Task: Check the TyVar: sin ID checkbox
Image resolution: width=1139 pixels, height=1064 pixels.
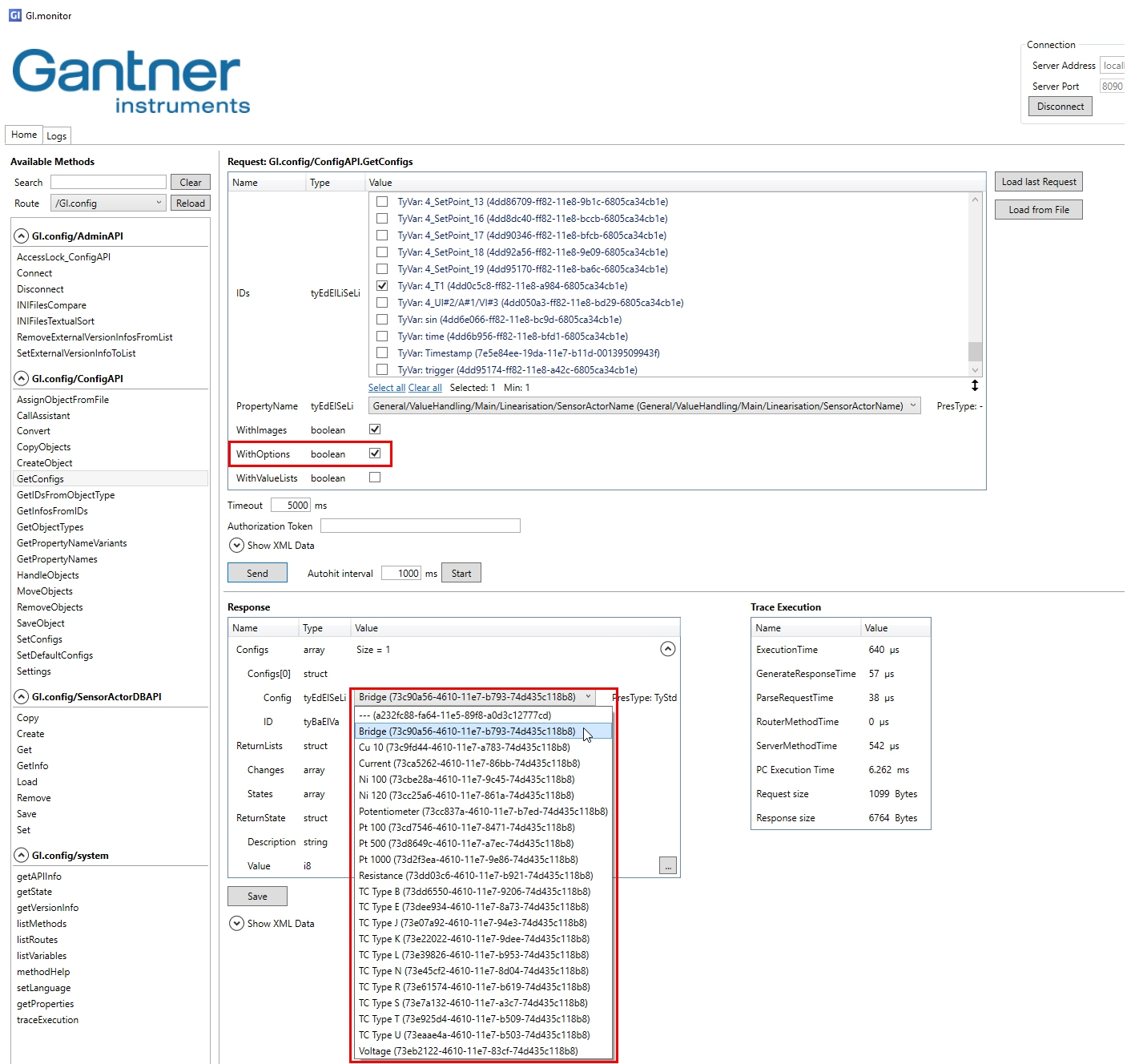Action: coord(382,320)
